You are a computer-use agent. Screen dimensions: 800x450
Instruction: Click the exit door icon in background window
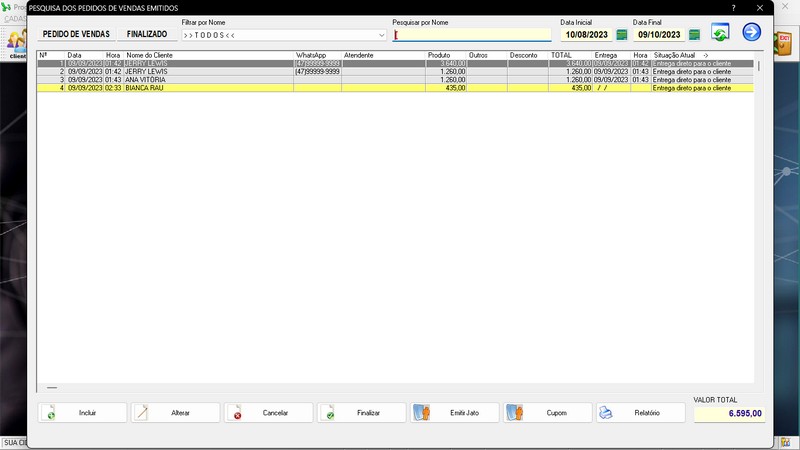(x=784, y=43)
